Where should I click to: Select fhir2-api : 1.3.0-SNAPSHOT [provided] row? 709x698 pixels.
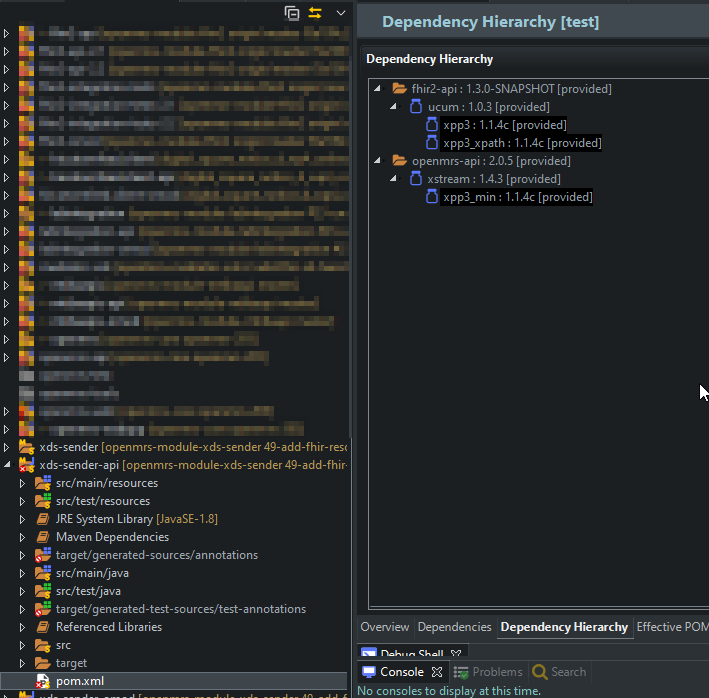[511, 89]
